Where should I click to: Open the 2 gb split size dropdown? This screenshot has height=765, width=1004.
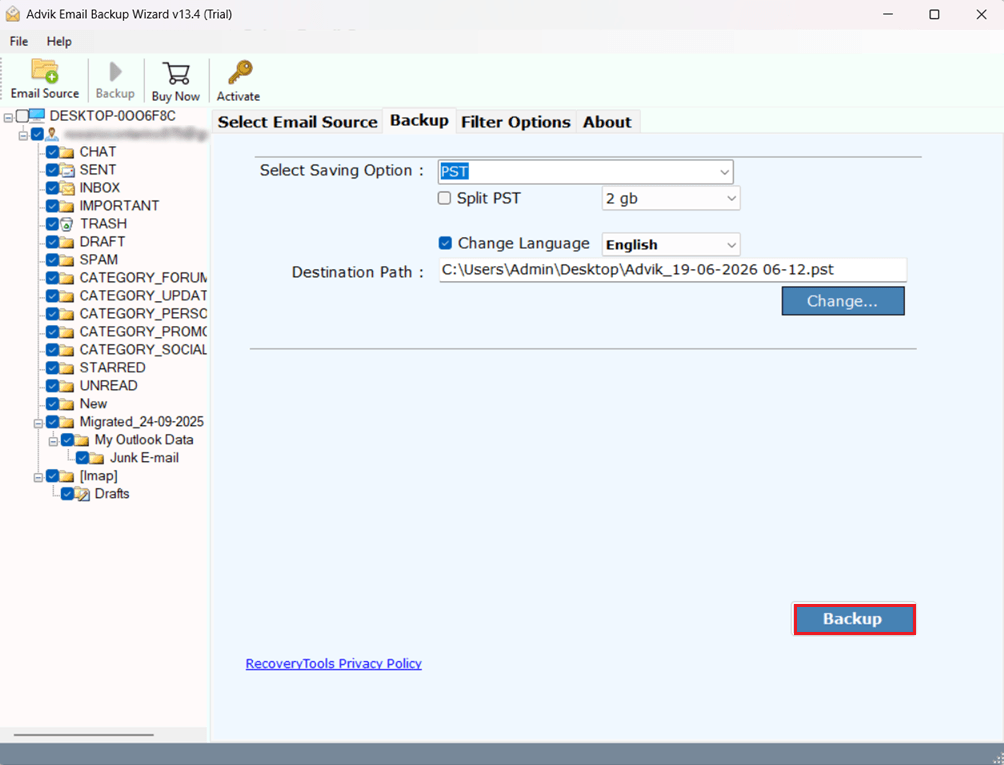coord(670,198)
